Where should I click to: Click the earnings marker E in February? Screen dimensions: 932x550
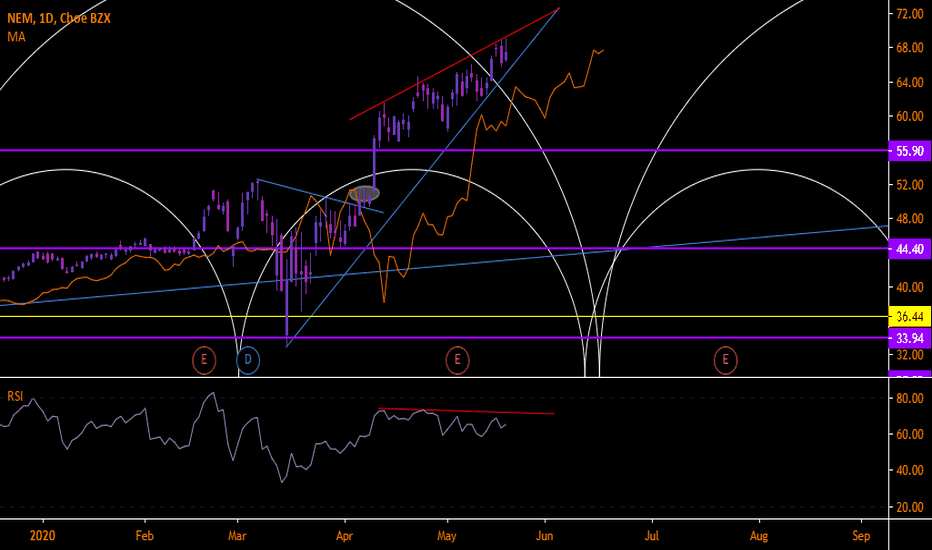204,360
